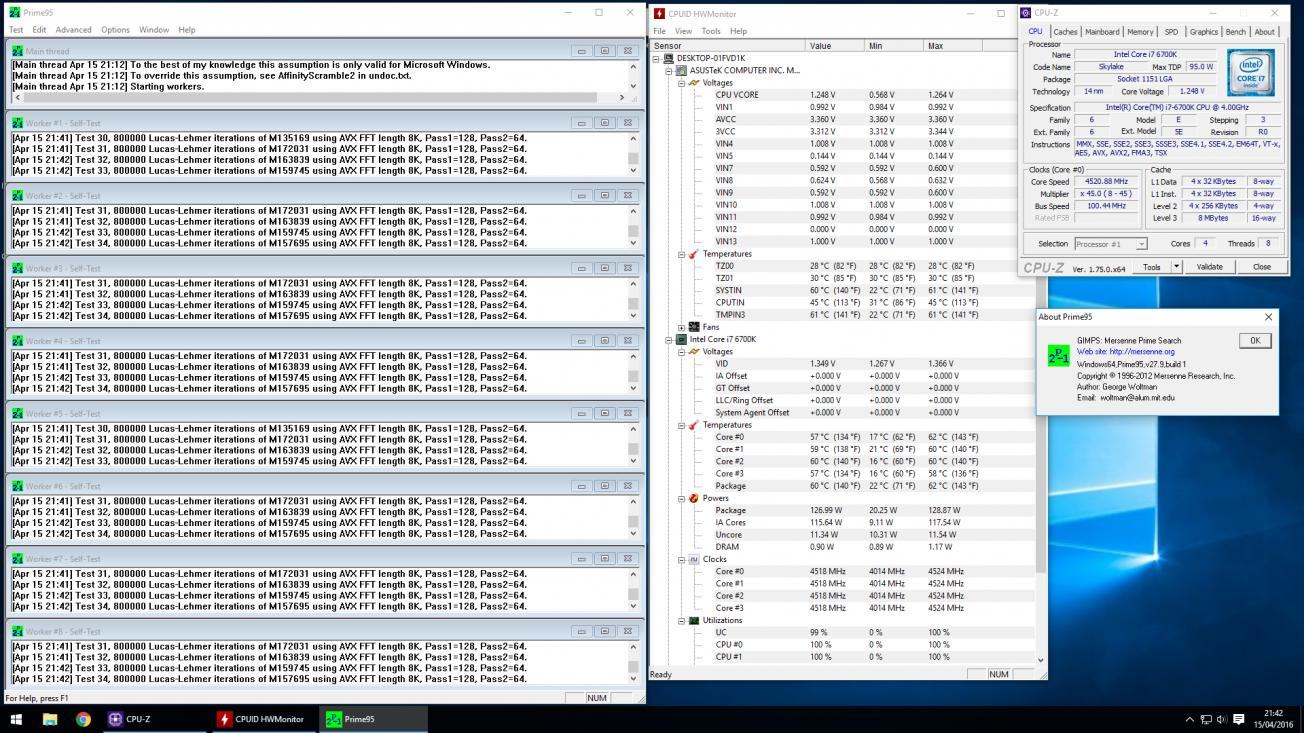Click the Worker #1 Self-Test window icon
The image size is (1304, 733).
17,123
